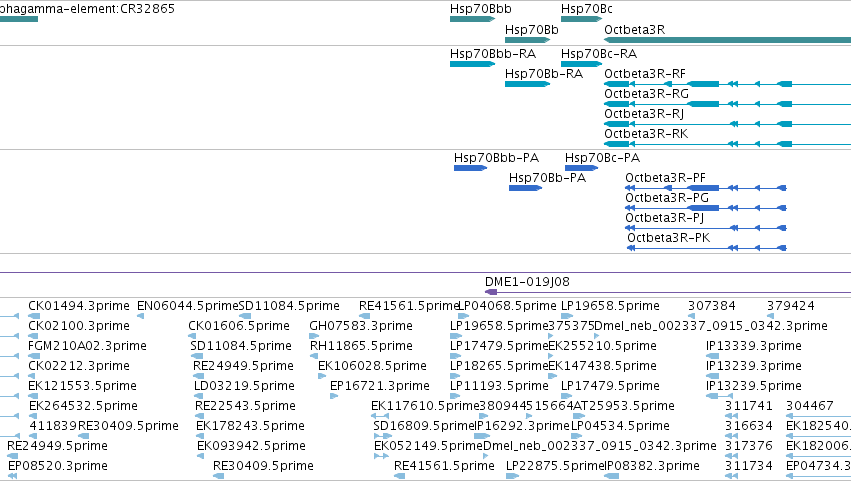Click EST LD03219.5prime

coord(244,387)
